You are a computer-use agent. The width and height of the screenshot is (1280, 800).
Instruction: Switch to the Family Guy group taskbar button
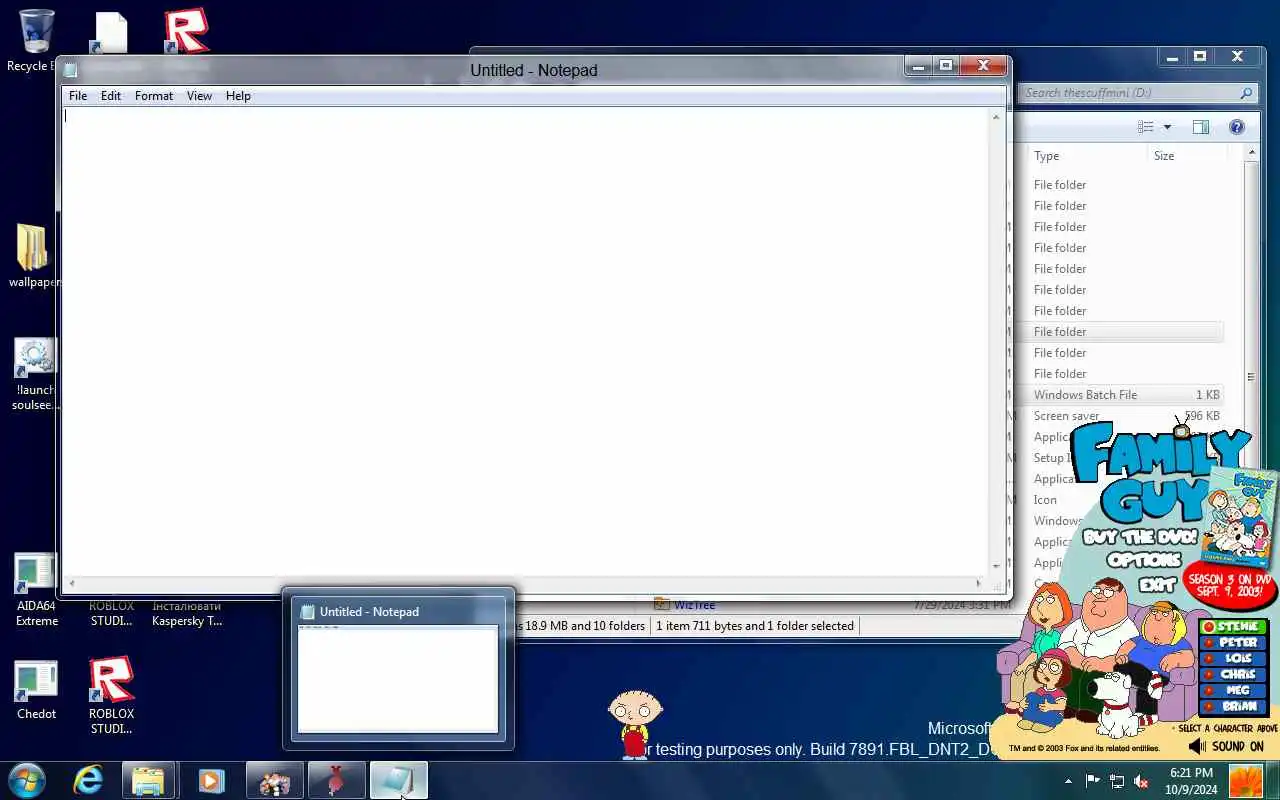pos(274,780)
